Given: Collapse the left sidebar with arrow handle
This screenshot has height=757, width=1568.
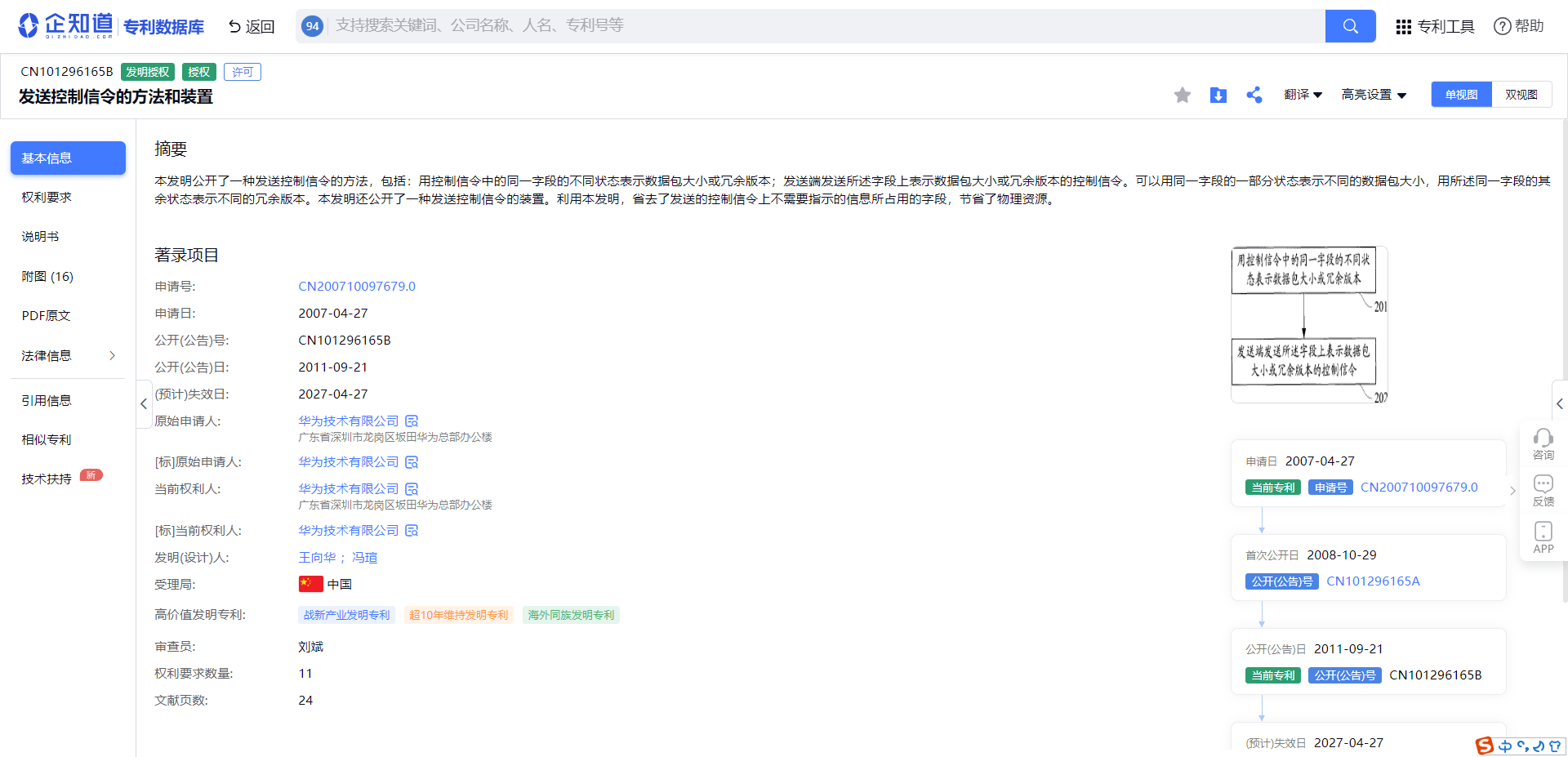Looking at the screenshot, I should click(144, 403).
